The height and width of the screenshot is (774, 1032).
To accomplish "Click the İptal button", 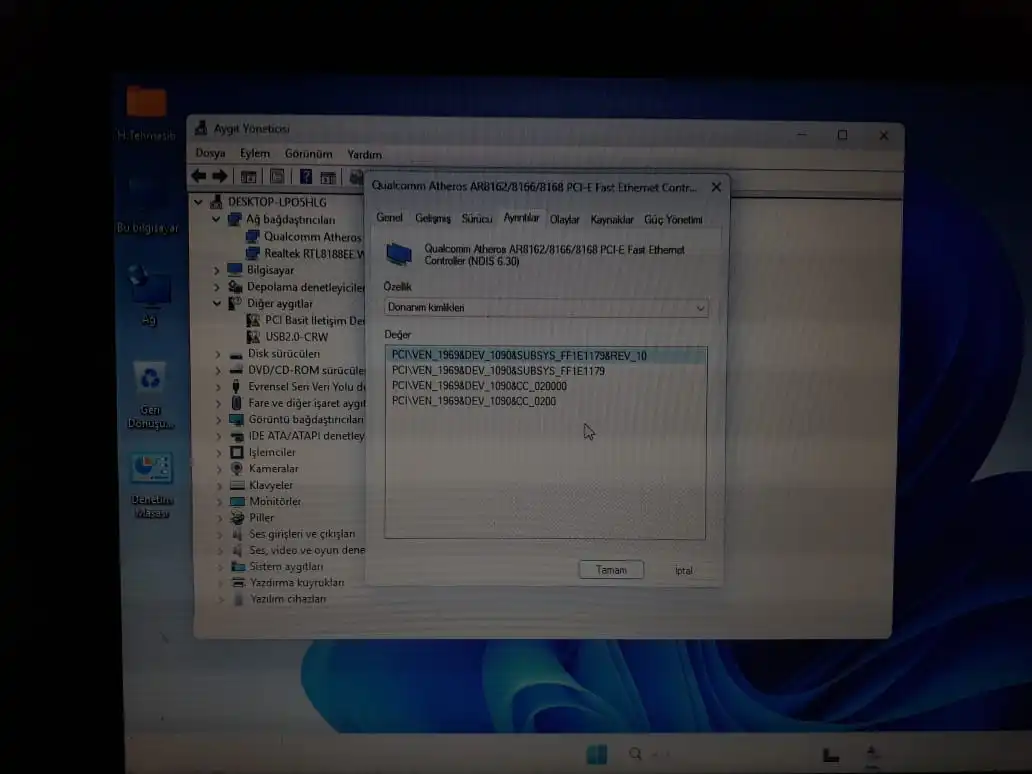I will tap(683, 571).
